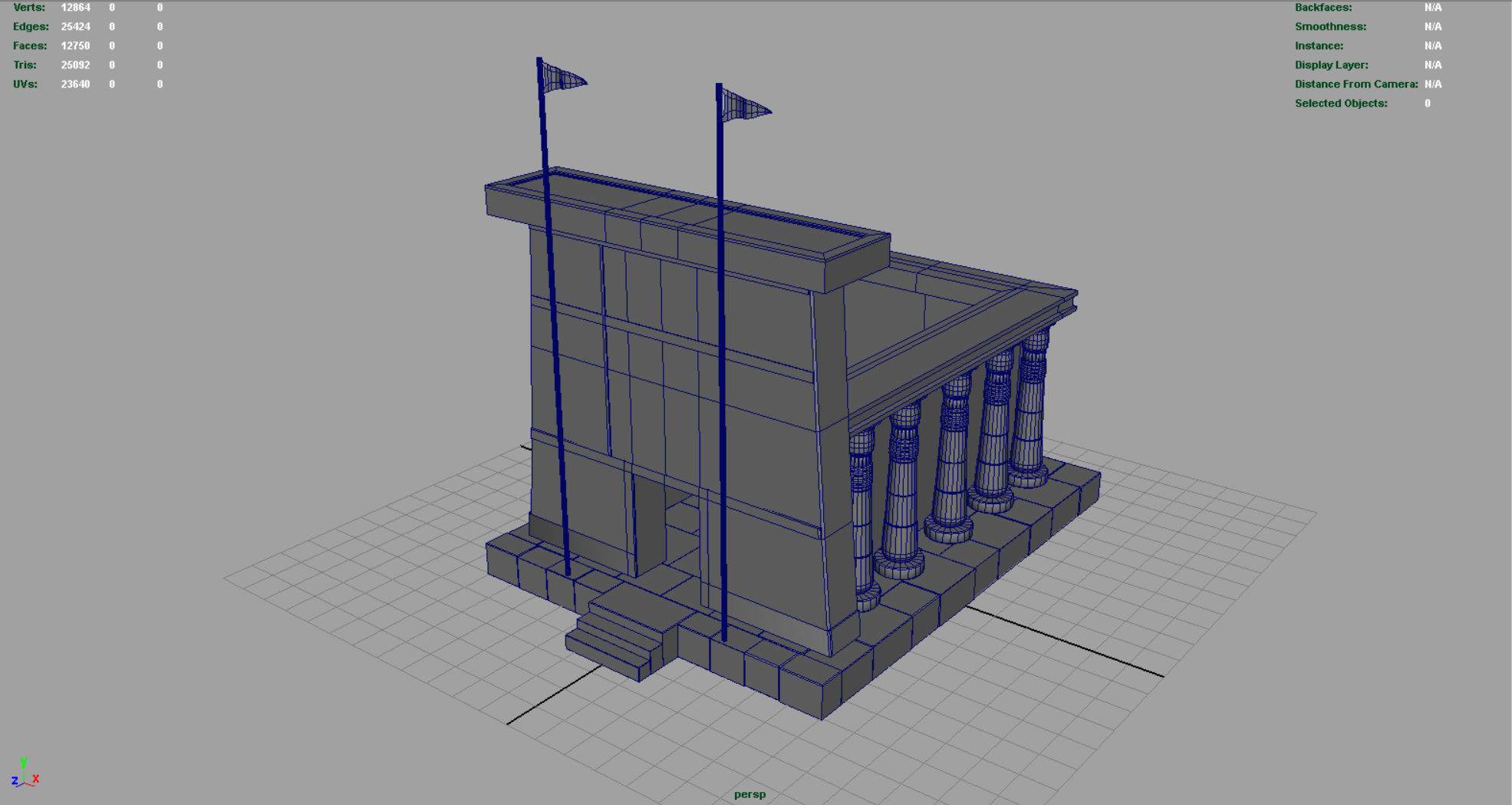Click the Selected Objects count 0
Image resolution: width=1512 pixels, height=805 pixels.
point(1428,103)
